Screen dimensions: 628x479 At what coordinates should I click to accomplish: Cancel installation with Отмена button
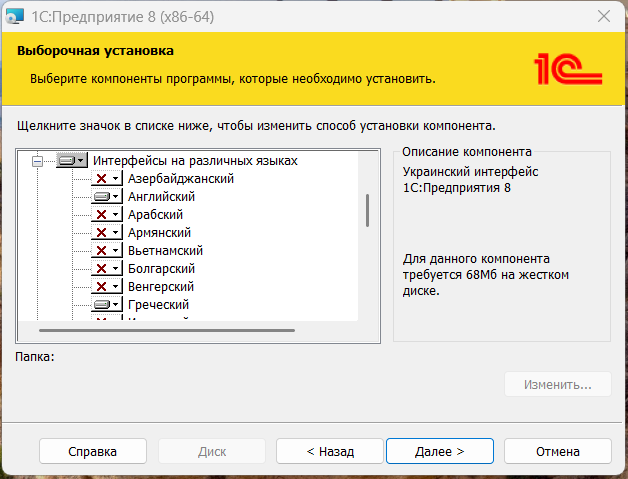pyautogui.click(x=558, y=451)
